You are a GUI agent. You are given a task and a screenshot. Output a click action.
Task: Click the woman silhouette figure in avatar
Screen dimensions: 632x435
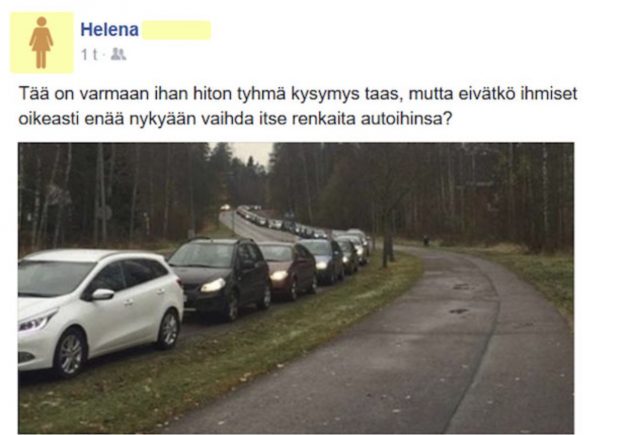coord(41,42)
